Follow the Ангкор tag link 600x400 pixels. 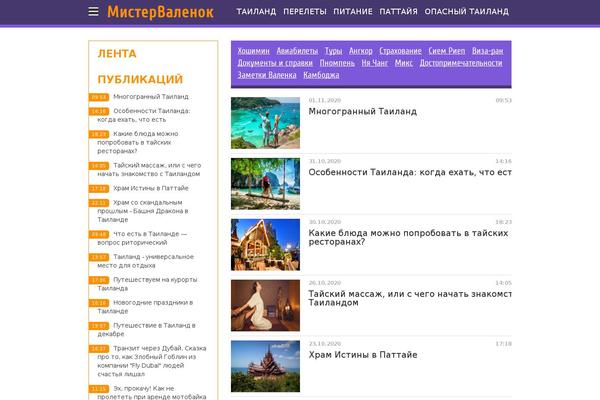click(x=360, y=51)
